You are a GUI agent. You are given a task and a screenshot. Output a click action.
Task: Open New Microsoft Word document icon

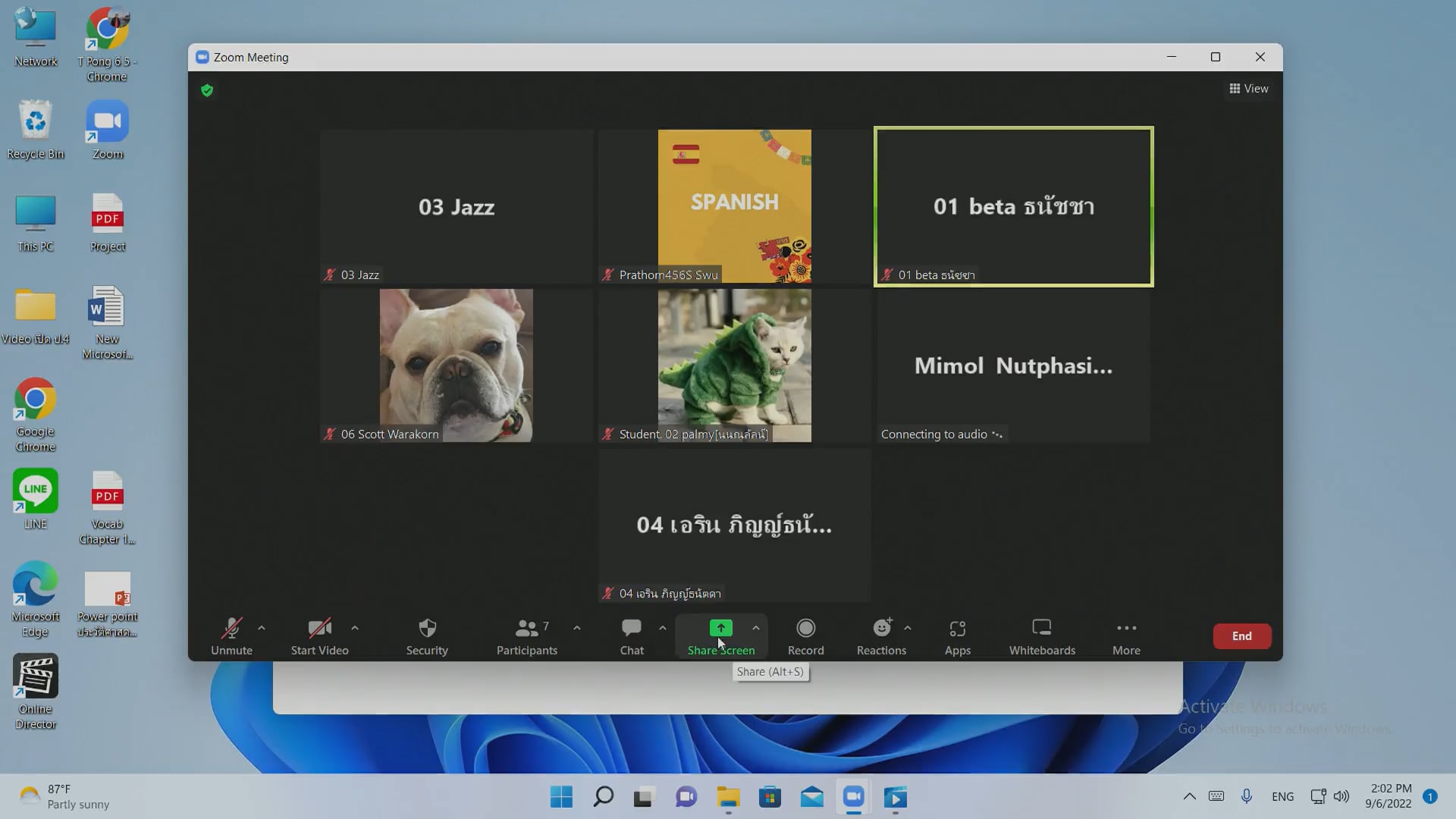click(x=107, y=322)
